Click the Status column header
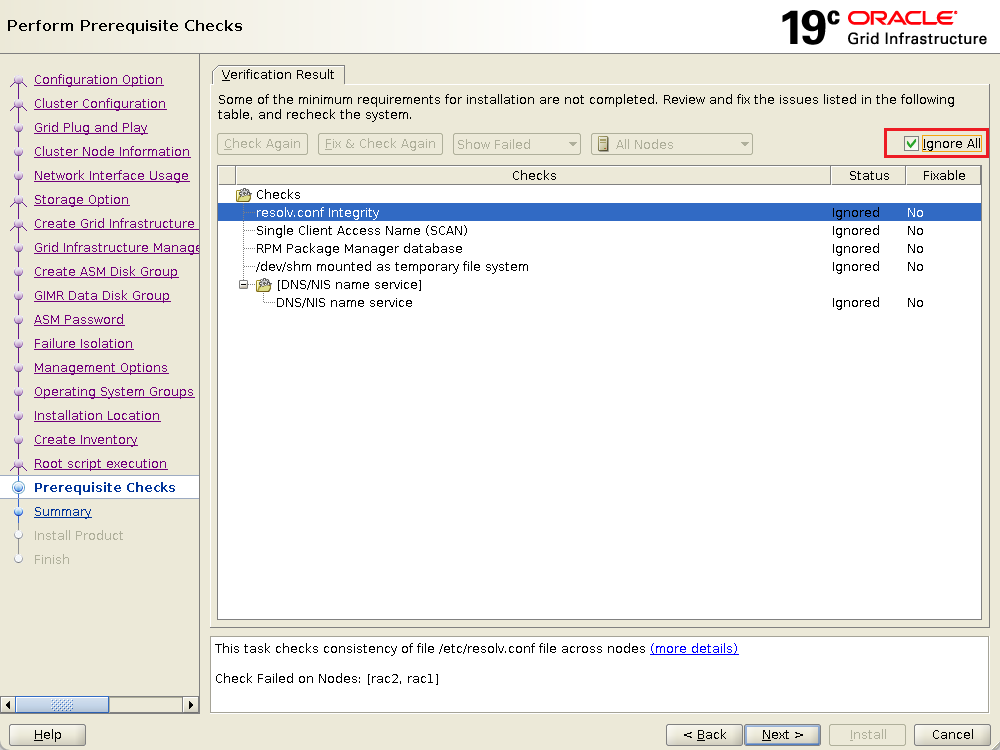 [x=868, y=175]
